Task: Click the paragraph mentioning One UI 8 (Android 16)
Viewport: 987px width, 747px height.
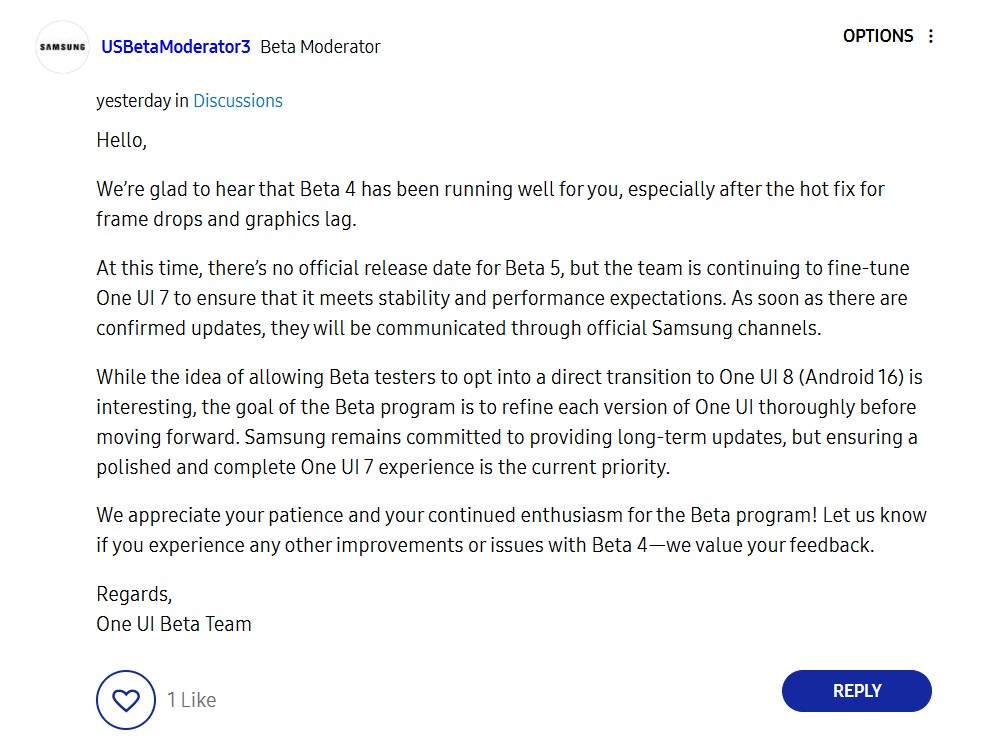Action: 509,422
